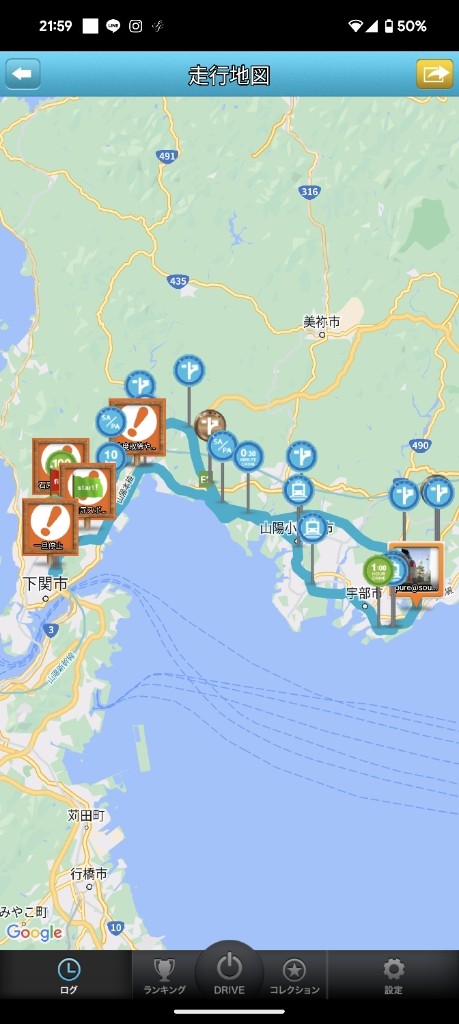Select the topmost blue junction marker

pos(189,370)
